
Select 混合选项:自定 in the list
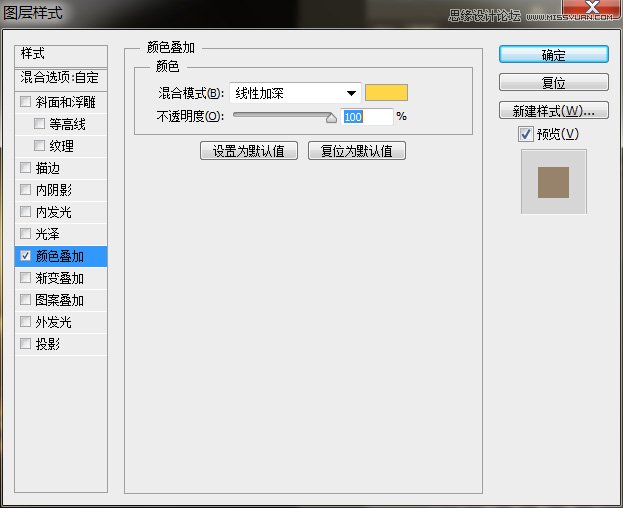pos(61,78)
